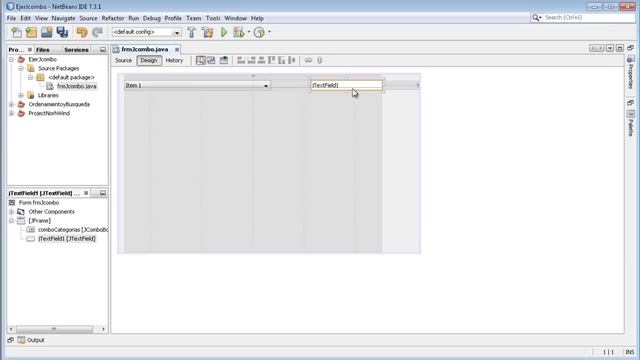Open the Navigate menu
This screenshot has height=360, width=640.
tap(63, 18)
